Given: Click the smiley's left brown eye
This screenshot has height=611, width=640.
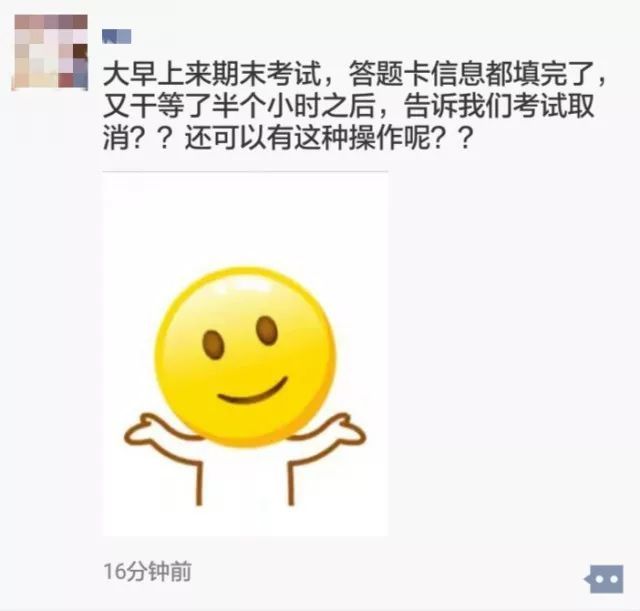Looking at the screenshot, I should [x=213, y=344].
